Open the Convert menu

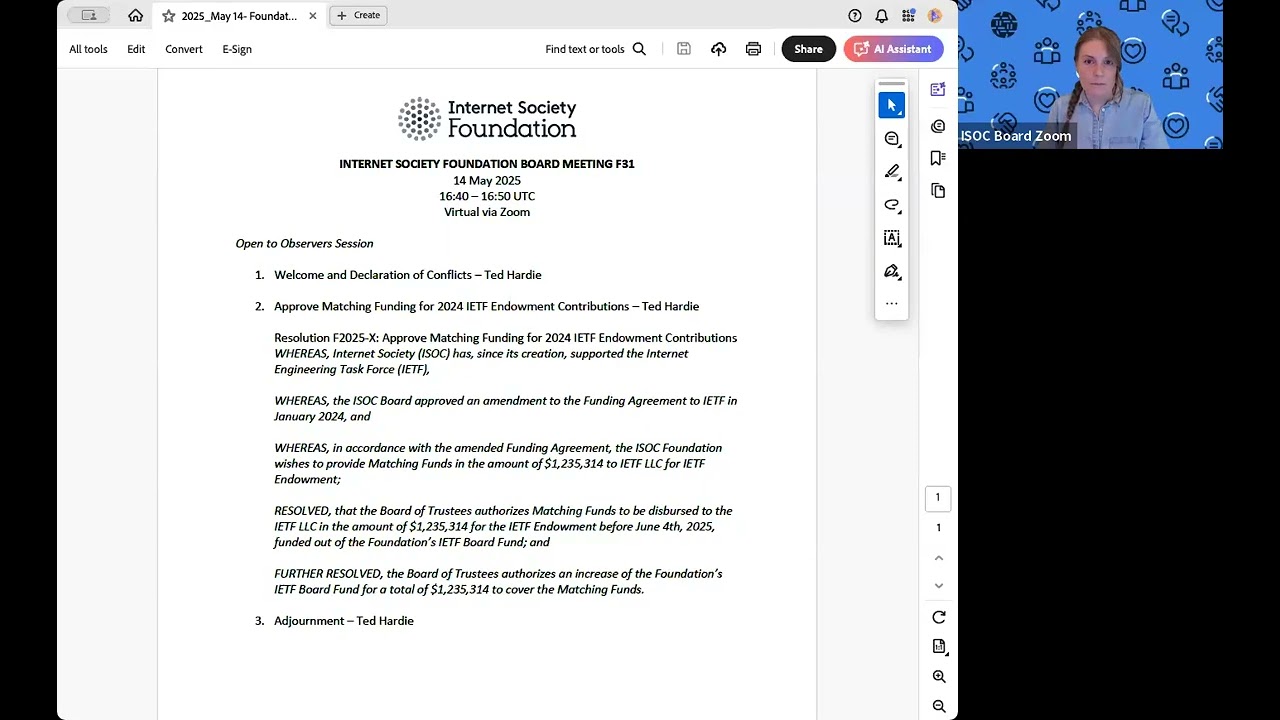click(x=184, y=49)
